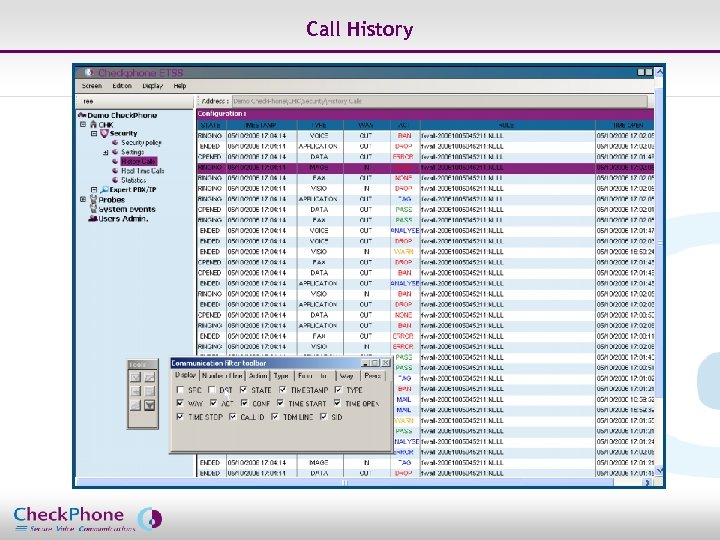This screenshot has width=720, height=540.
Task: Uncheck the WAY column checkbox
Action: pos(180,403)
